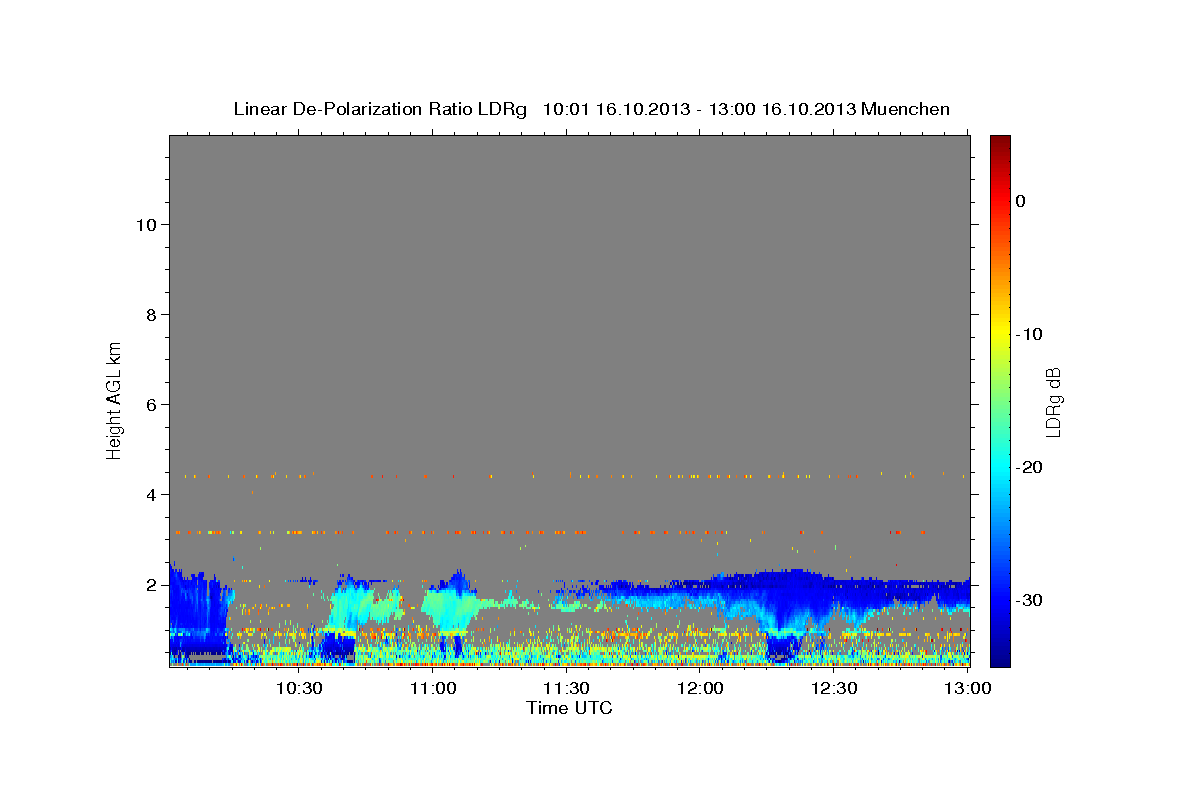Click the plot title 'Linear De-Polarization Ratio LDRg'
Viewport: 1200px width, 800px height.
[380, 109]
